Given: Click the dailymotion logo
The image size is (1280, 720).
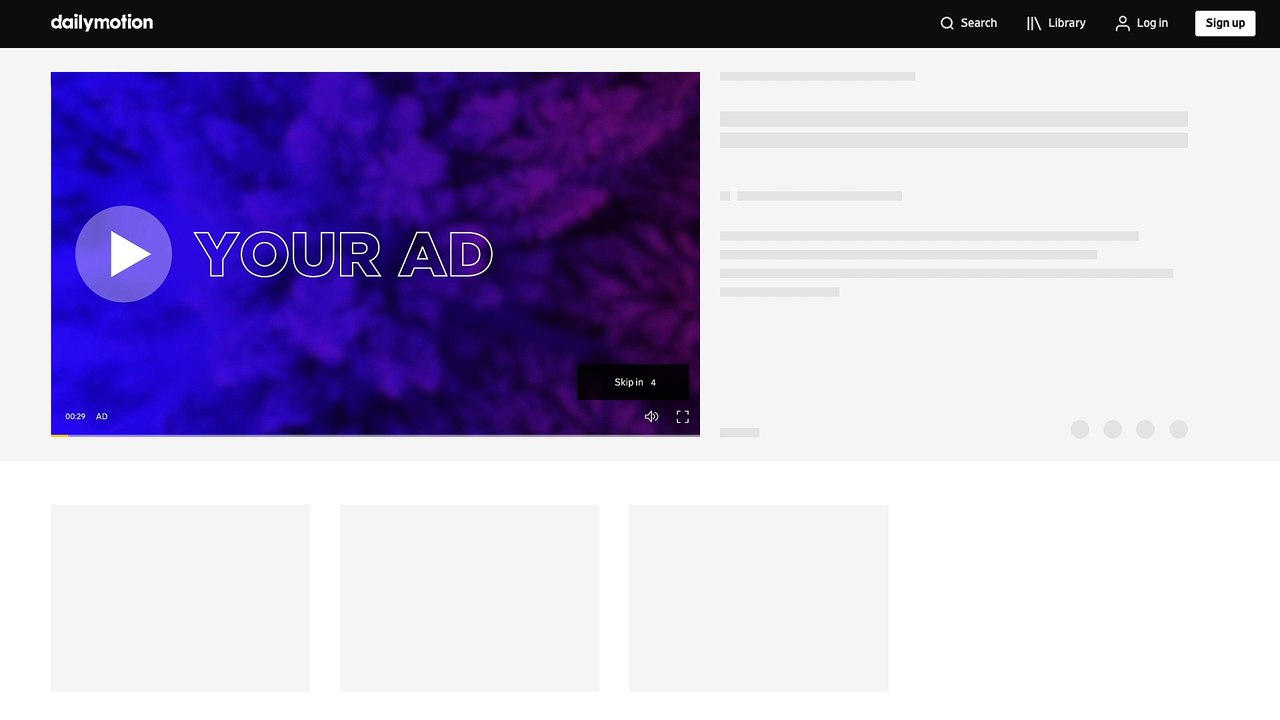Looking at the screenshot, I should click(x=102, y=23).
